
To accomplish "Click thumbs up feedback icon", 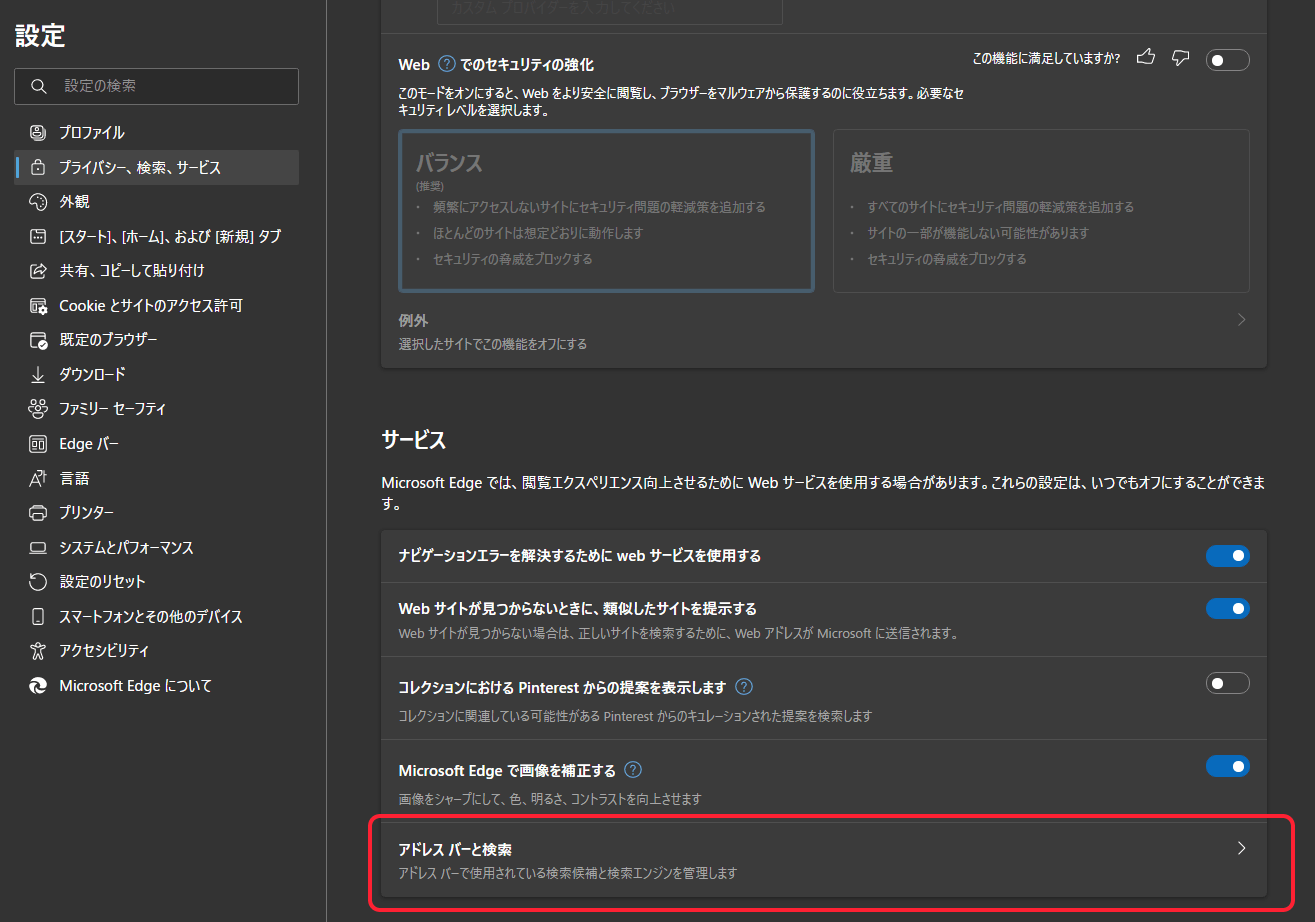I will [1146, 58].
